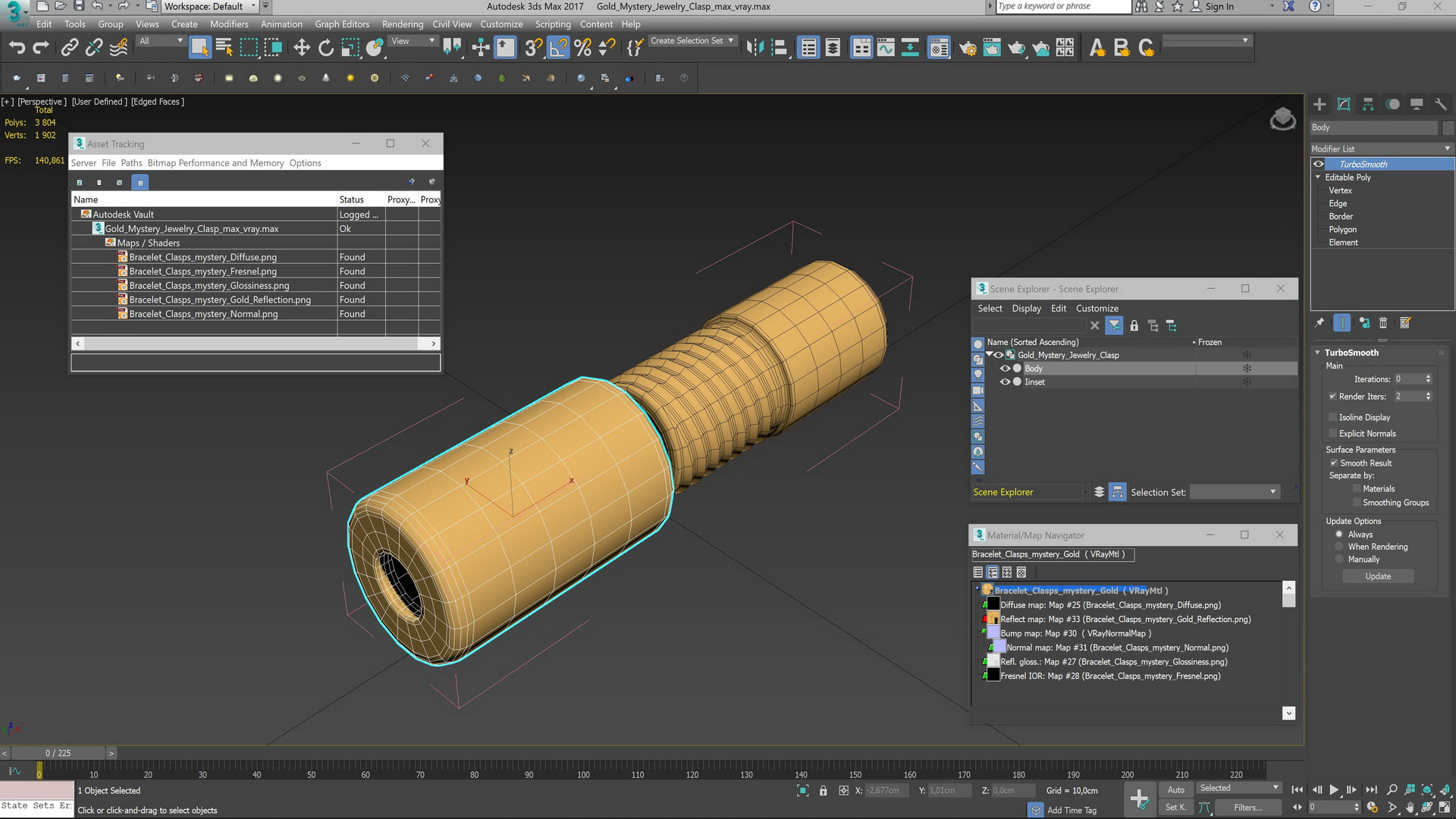The height and width of the screenshot is (819, 1456).
Task: Click the Auto key button
Action: pos(1175,789)
